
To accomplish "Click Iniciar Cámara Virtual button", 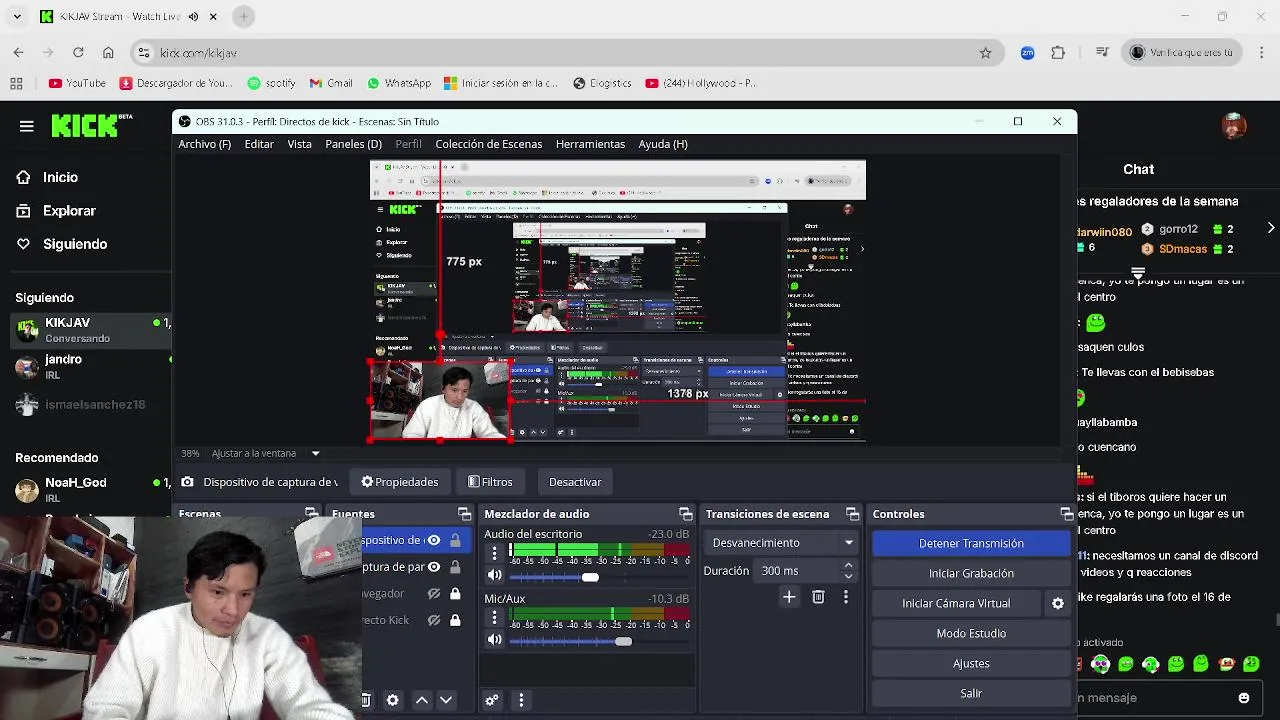I will point(956,603).
